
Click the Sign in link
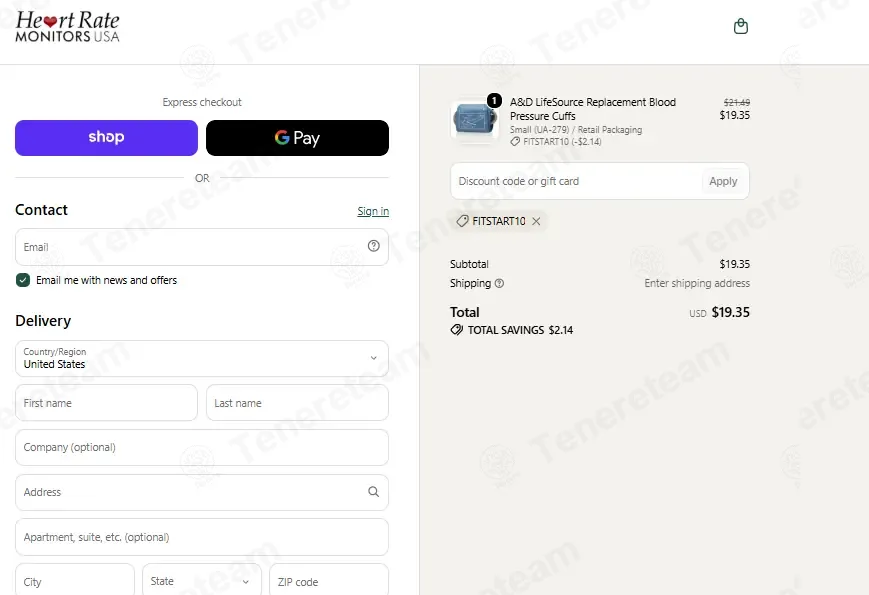pos(373,211)
